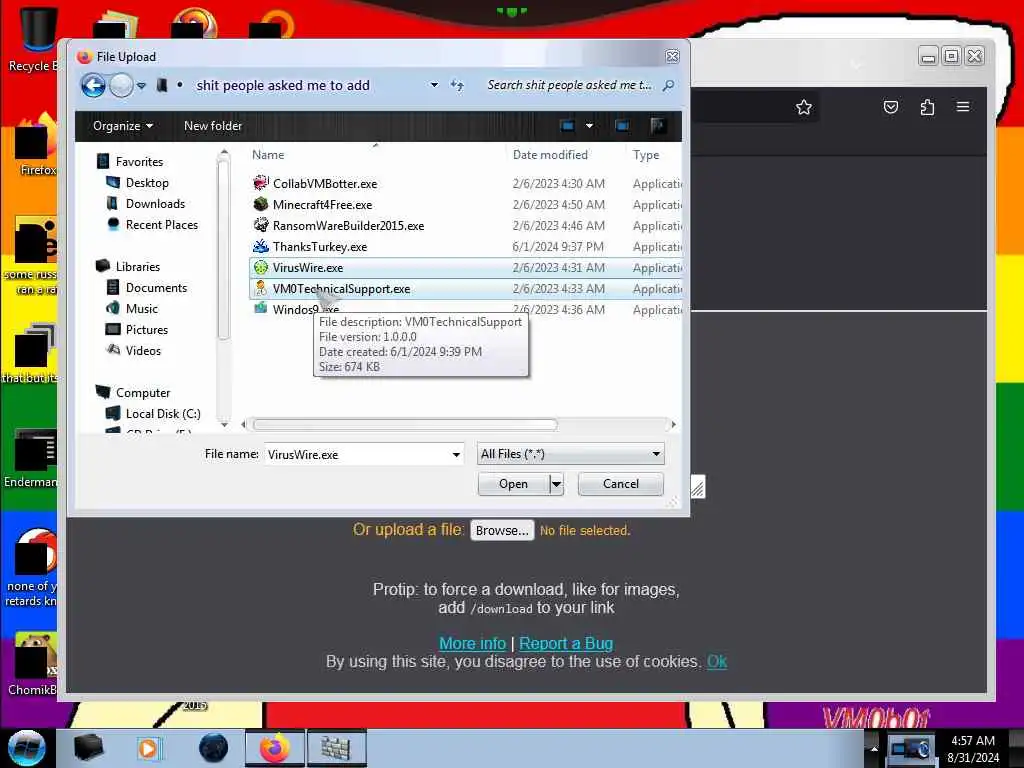Open the All Files (*.*) filter dropdown
Screen dimensions: 1024x768
click(x=570, y=454)
